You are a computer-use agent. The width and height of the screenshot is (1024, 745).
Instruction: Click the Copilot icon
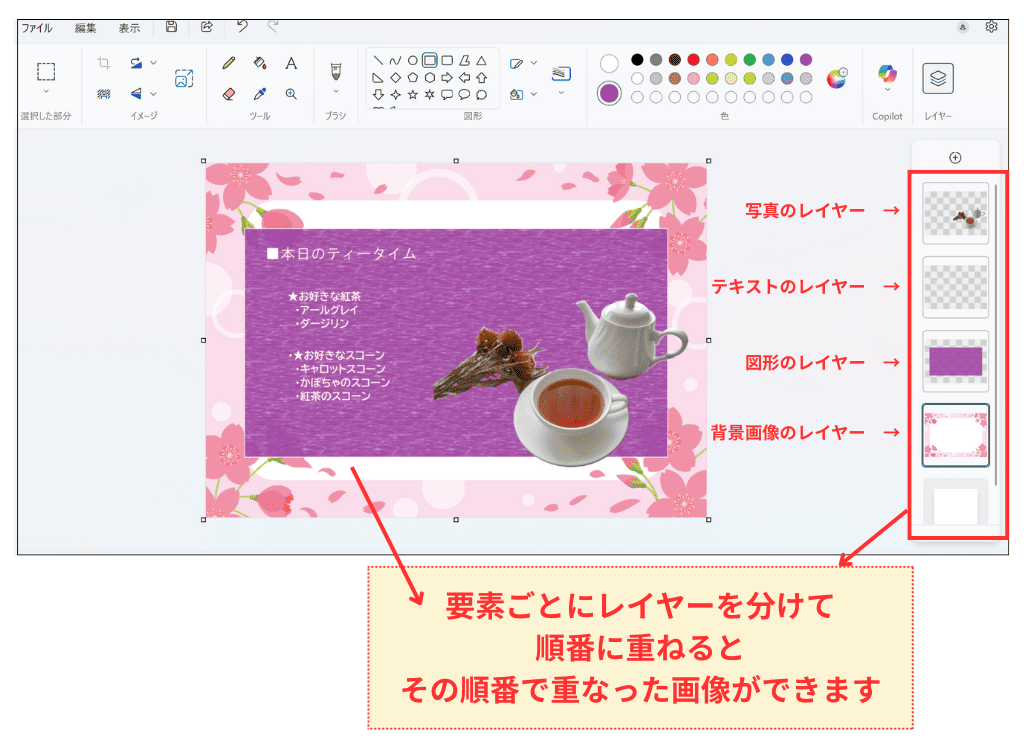[887, 76]
